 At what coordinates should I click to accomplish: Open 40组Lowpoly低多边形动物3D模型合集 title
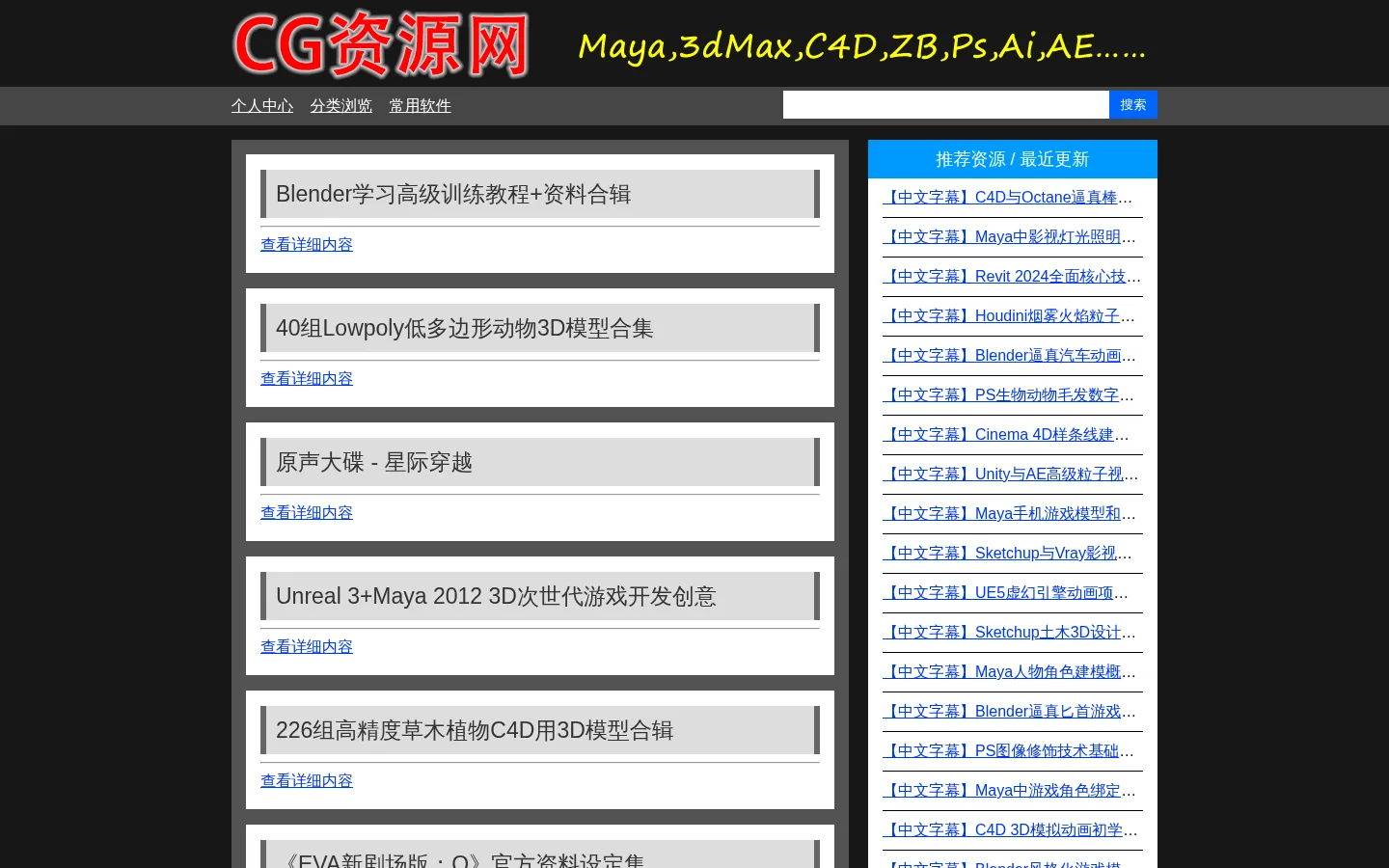[x=465, y=328]
